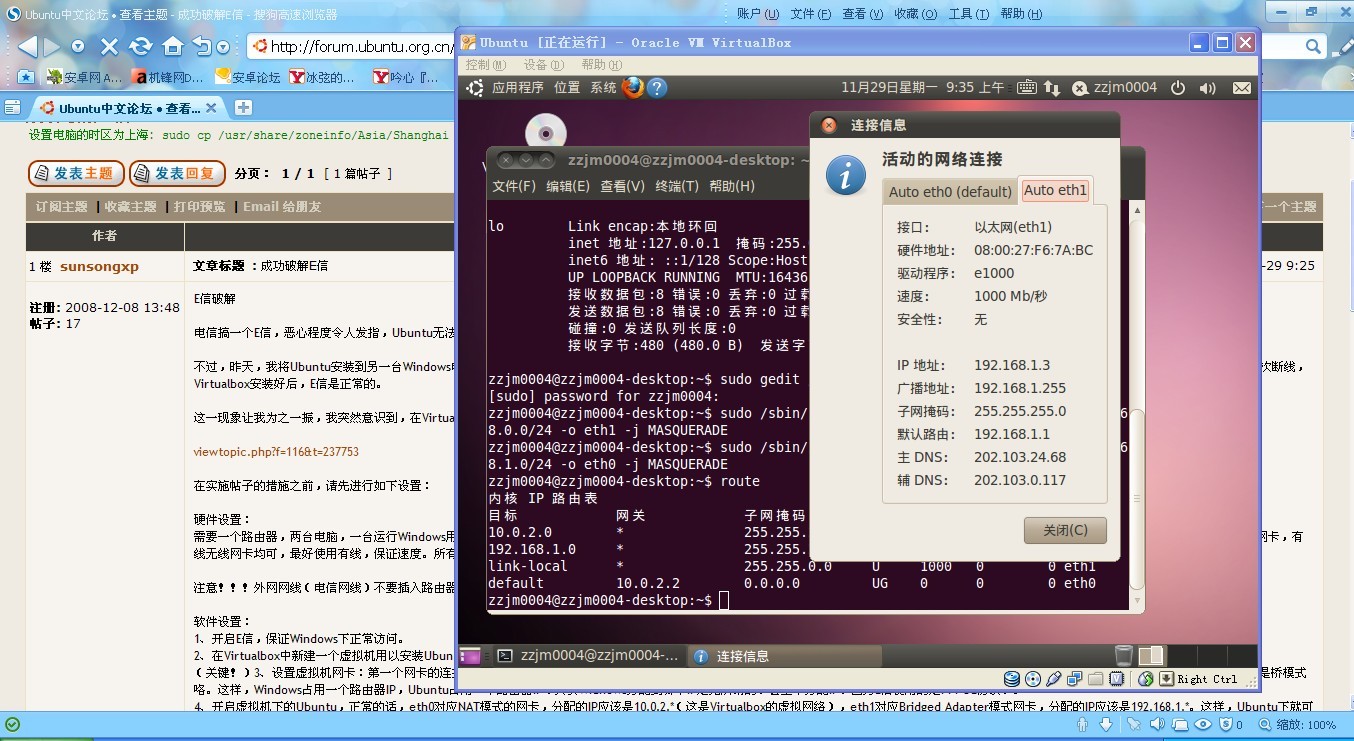Image resolution: width=1354 pixels, height=741 pixels.
Task: Open the 文件(F) browser menu
Action: click(x=810, y=14)
